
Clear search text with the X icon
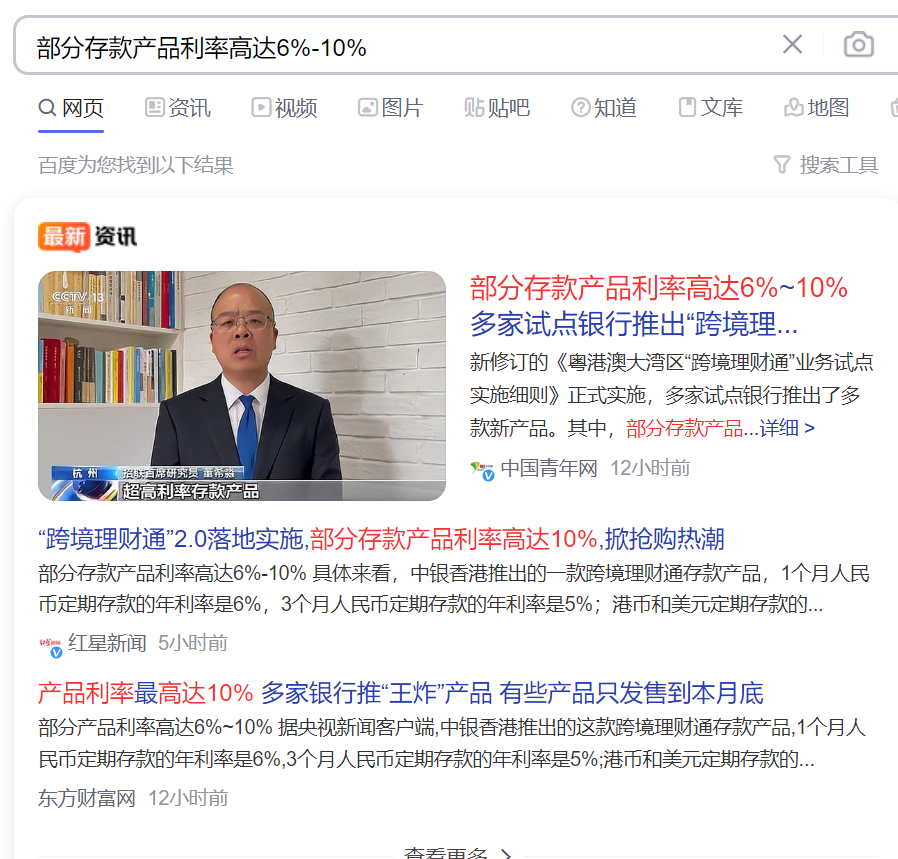tap(793, 45)
